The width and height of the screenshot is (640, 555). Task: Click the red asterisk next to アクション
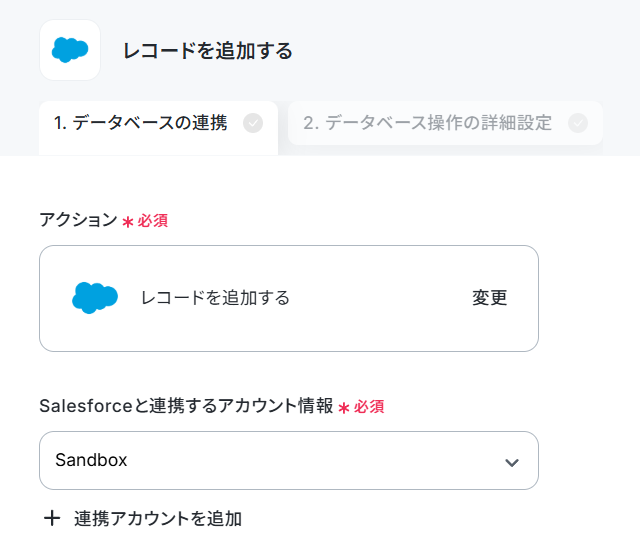(x=128, y=222)
